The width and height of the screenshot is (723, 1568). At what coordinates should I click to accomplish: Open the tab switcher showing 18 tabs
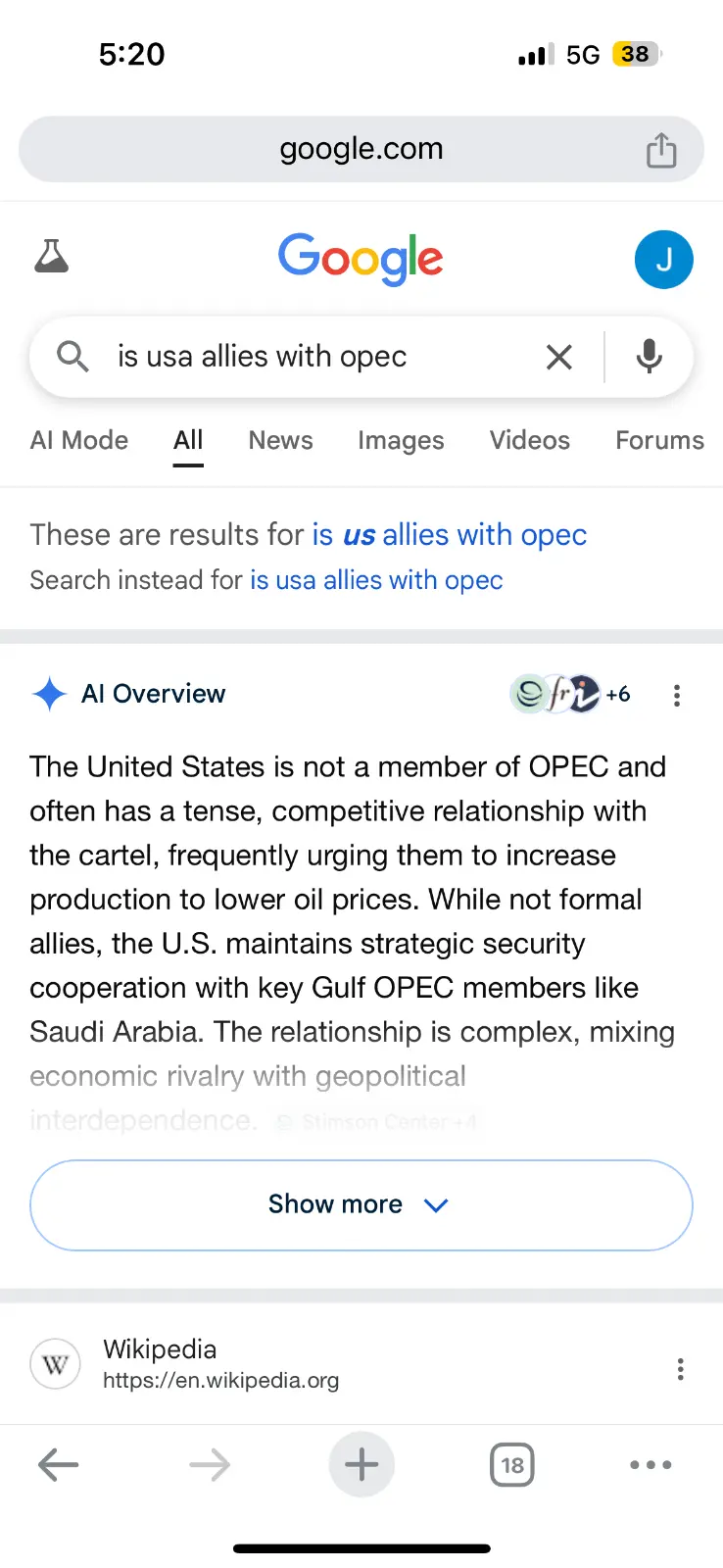pos(511,1465)
